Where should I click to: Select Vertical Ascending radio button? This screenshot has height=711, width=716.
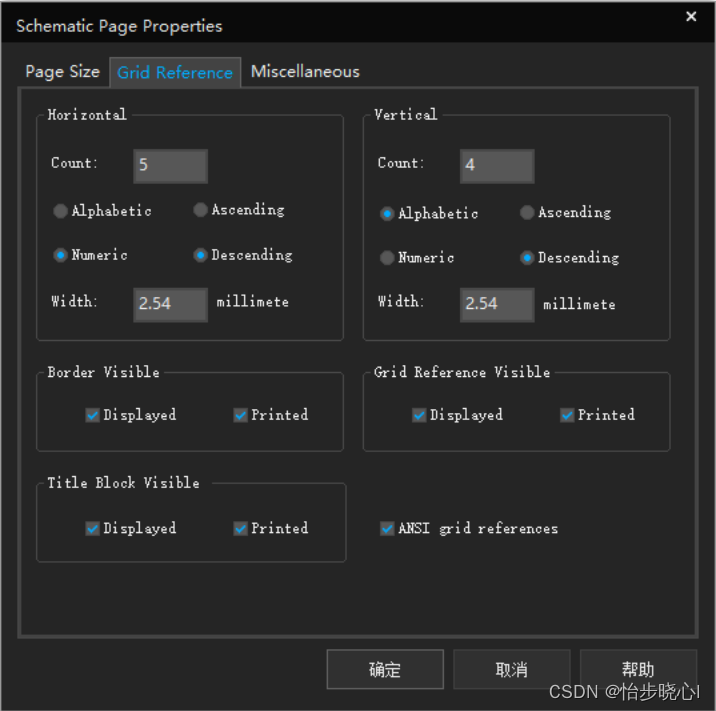point(527,213)
